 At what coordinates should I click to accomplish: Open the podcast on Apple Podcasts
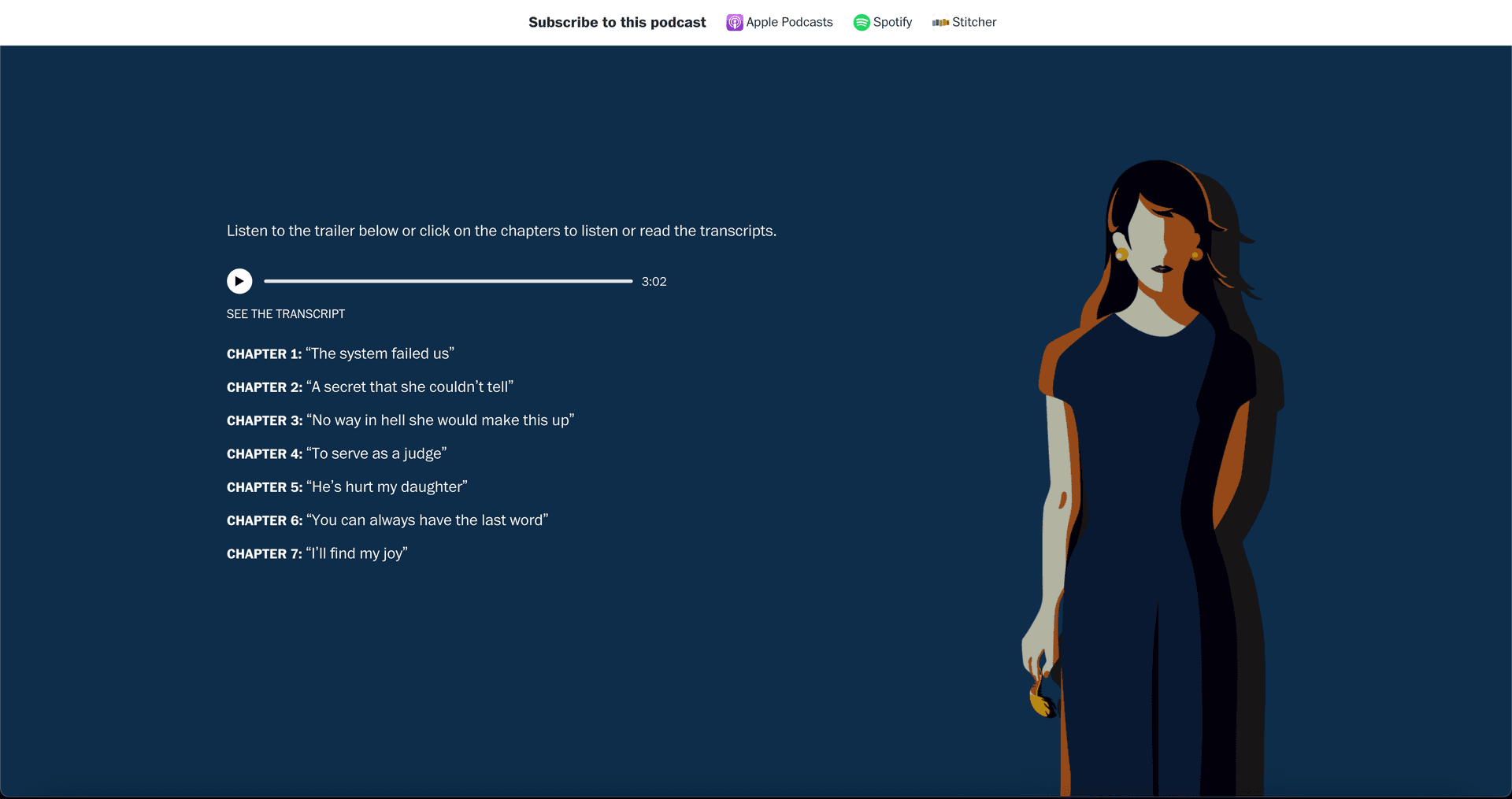[789, 22]
